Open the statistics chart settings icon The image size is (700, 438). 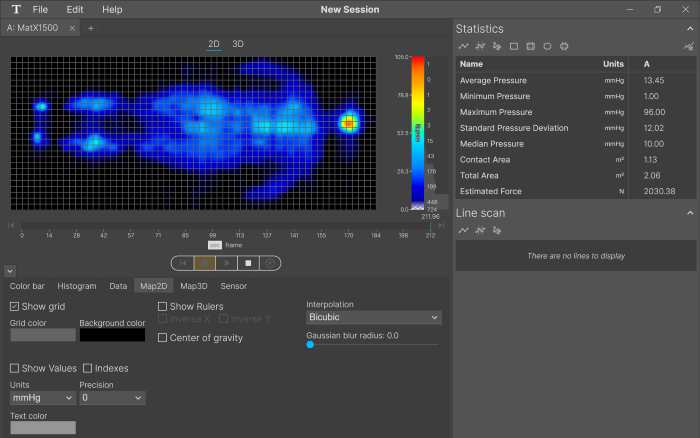click(x=689, y=46)
